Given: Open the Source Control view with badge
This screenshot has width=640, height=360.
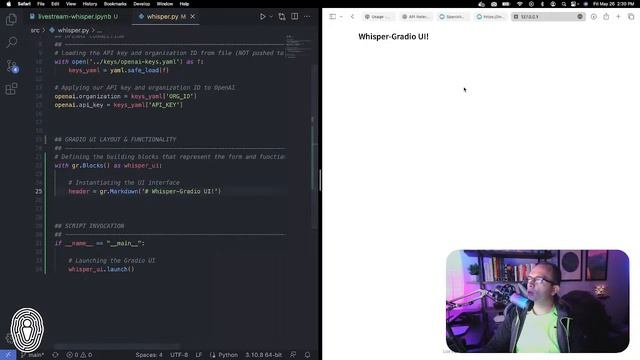Looking at the screenshot, I should (x=12, y=66).
